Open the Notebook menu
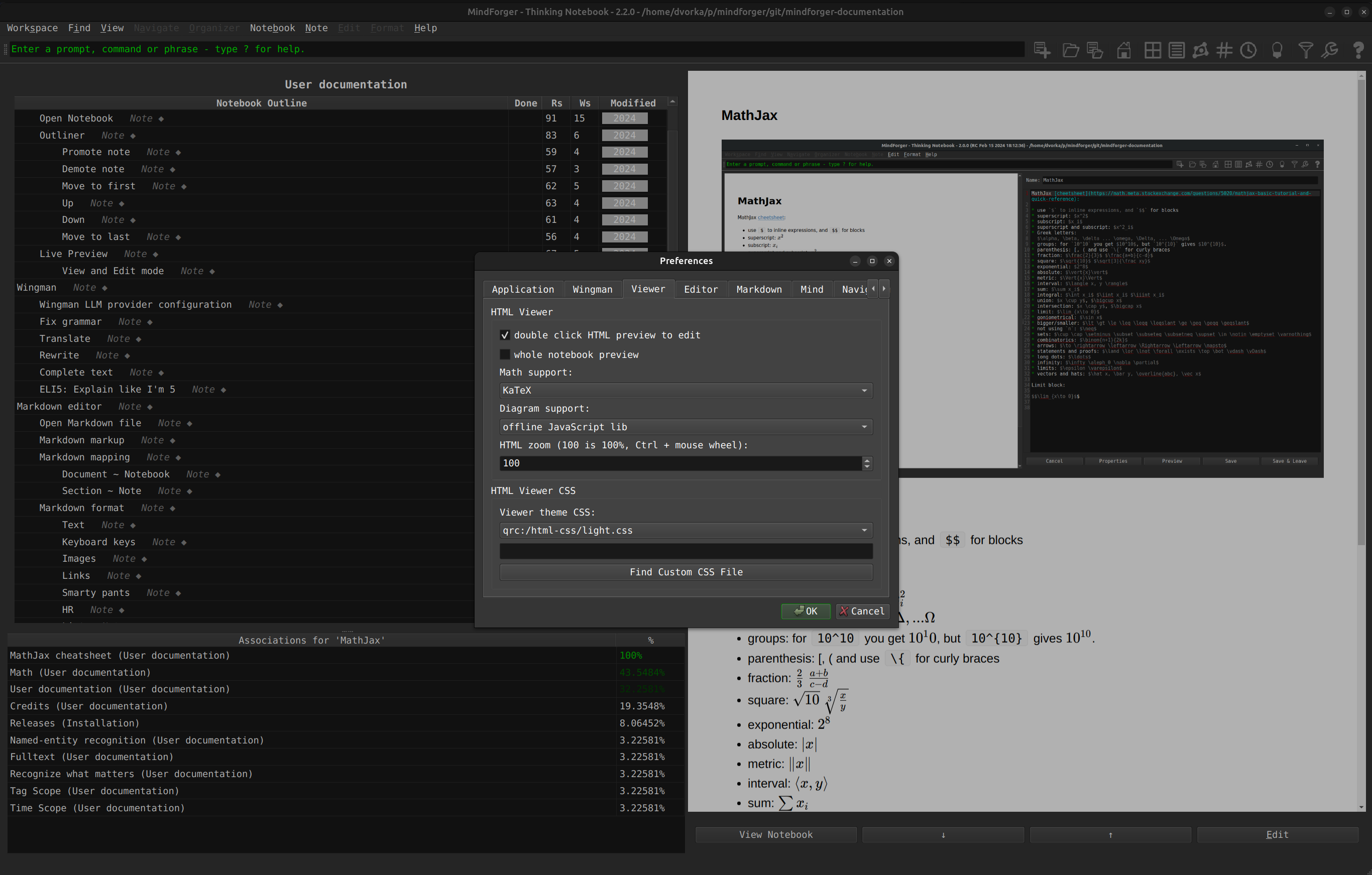This screenshot has width=1372, height=875. coord(272,28)
